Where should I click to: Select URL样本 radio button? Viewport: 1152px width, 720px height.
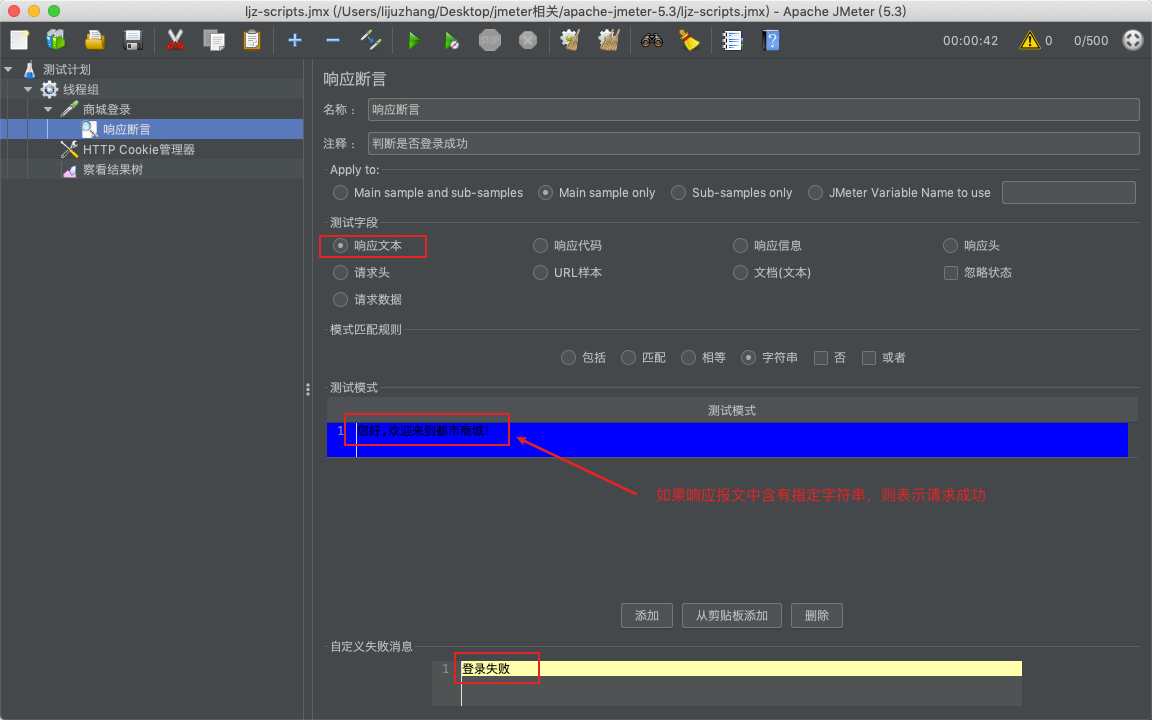tap(540, 273)
